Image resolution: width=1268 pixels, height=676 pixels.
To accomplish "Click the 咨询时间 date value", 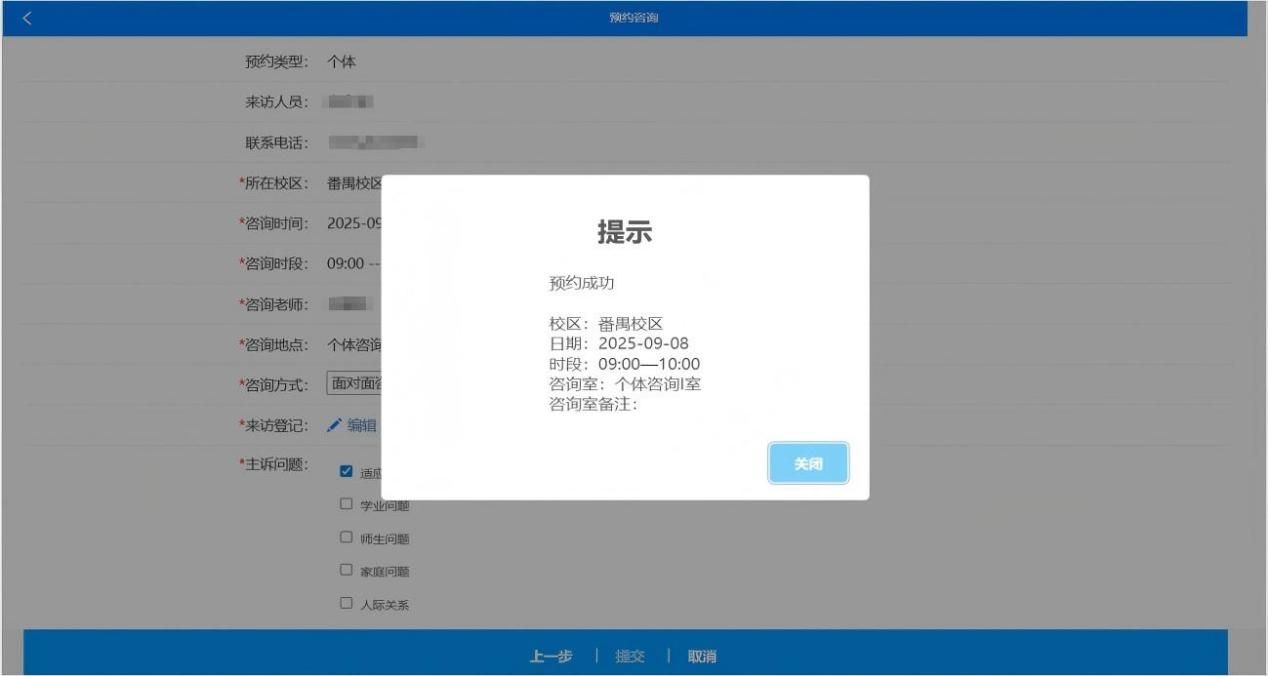I will [354, 223].
